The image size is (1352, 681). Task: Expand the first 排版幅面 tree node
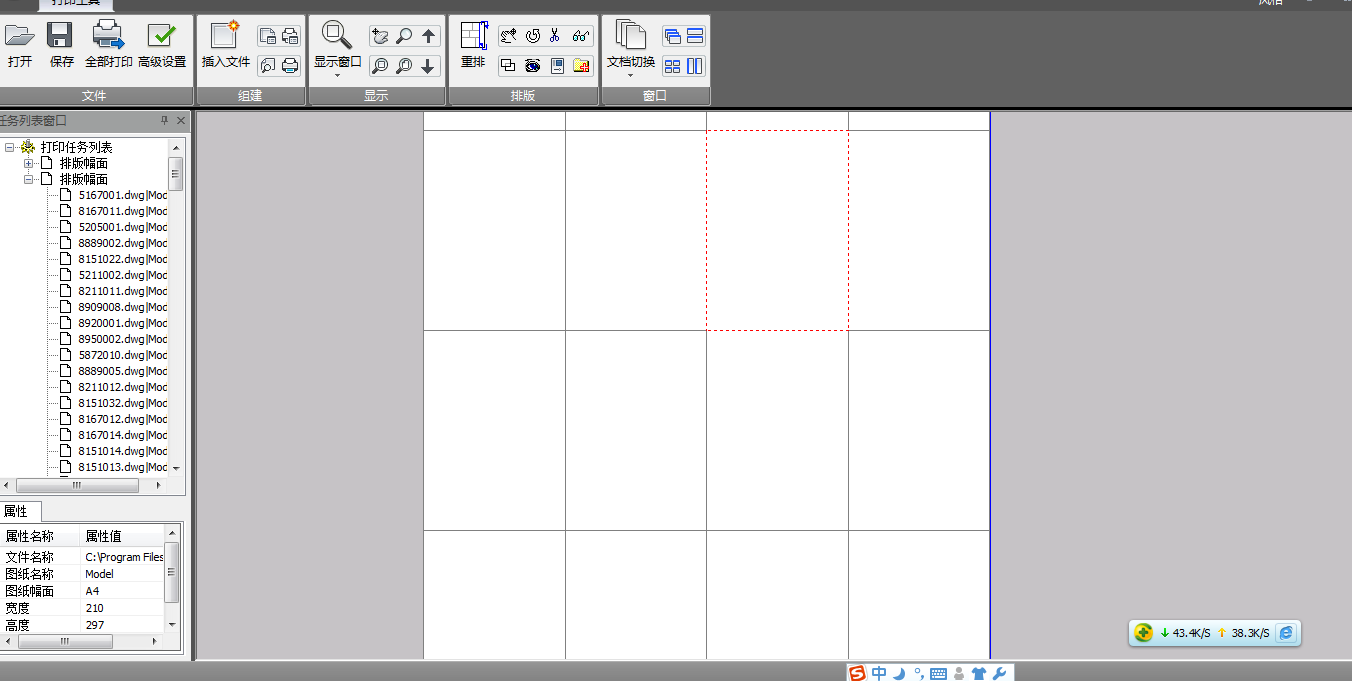29,163
